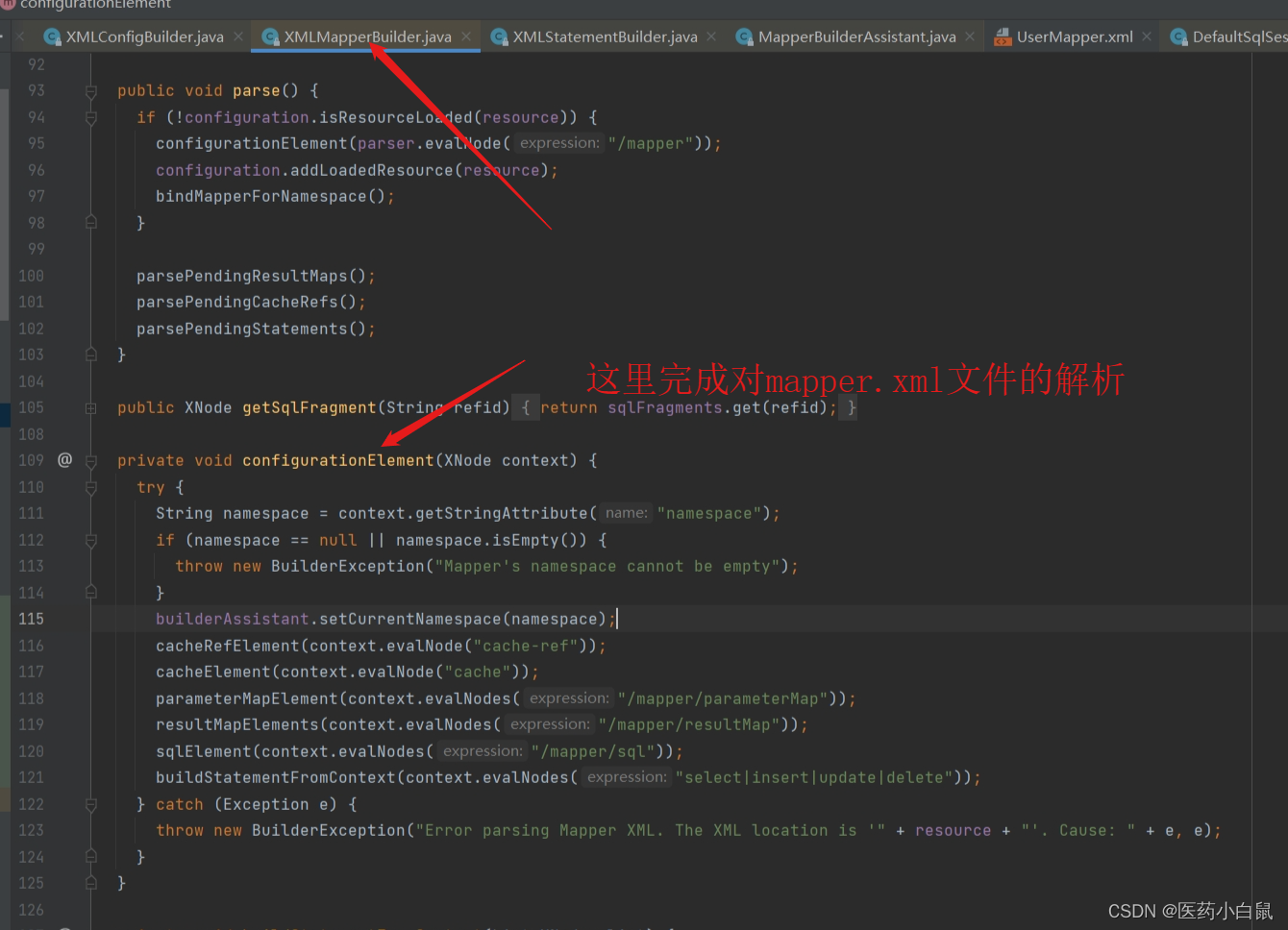Click the fold end marker on line 103
Viewport: 1288px width, 930px height.
point(91,355)
